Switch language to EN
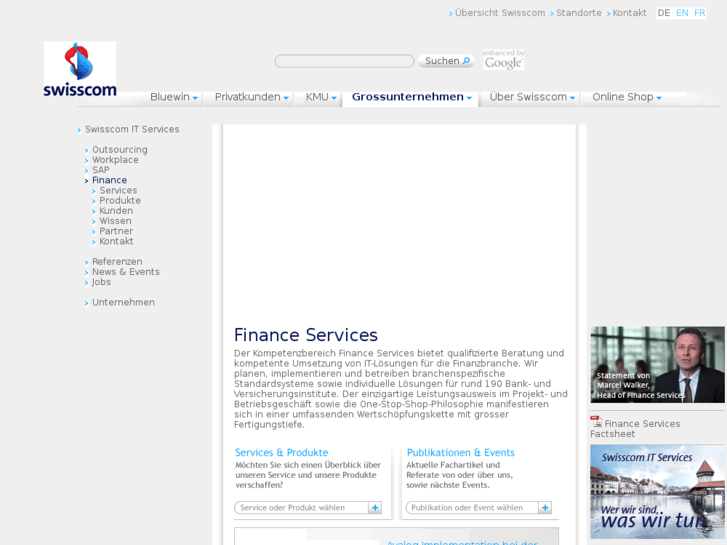727x545 pixels. [682, 13]
